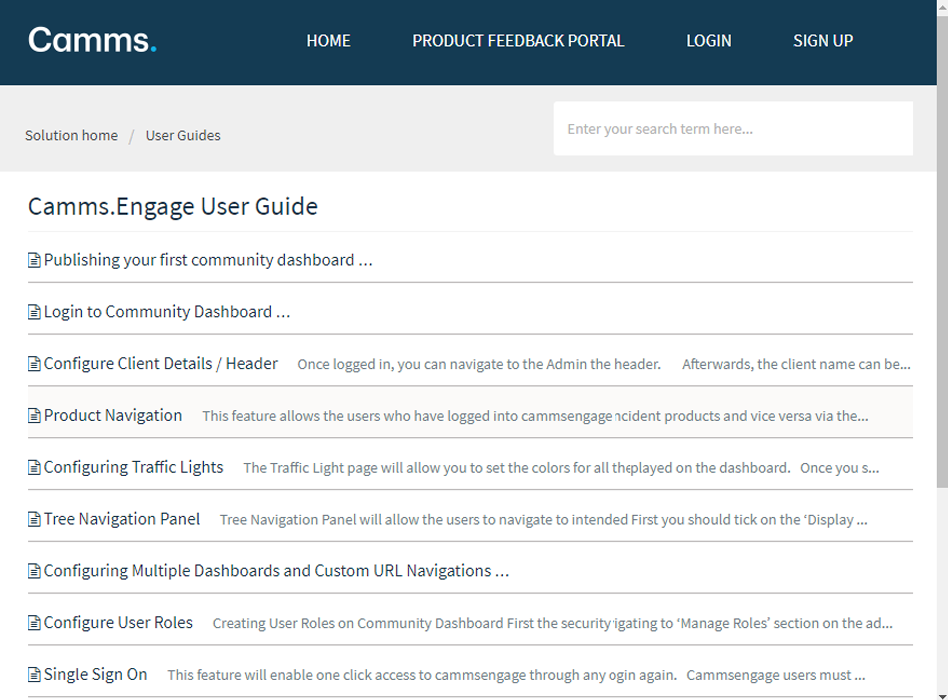The height and width of the screenshot is (700, 948).
Task: Click document icon beside Configuring Traffic Lights
Action: (x=34, y=468)
